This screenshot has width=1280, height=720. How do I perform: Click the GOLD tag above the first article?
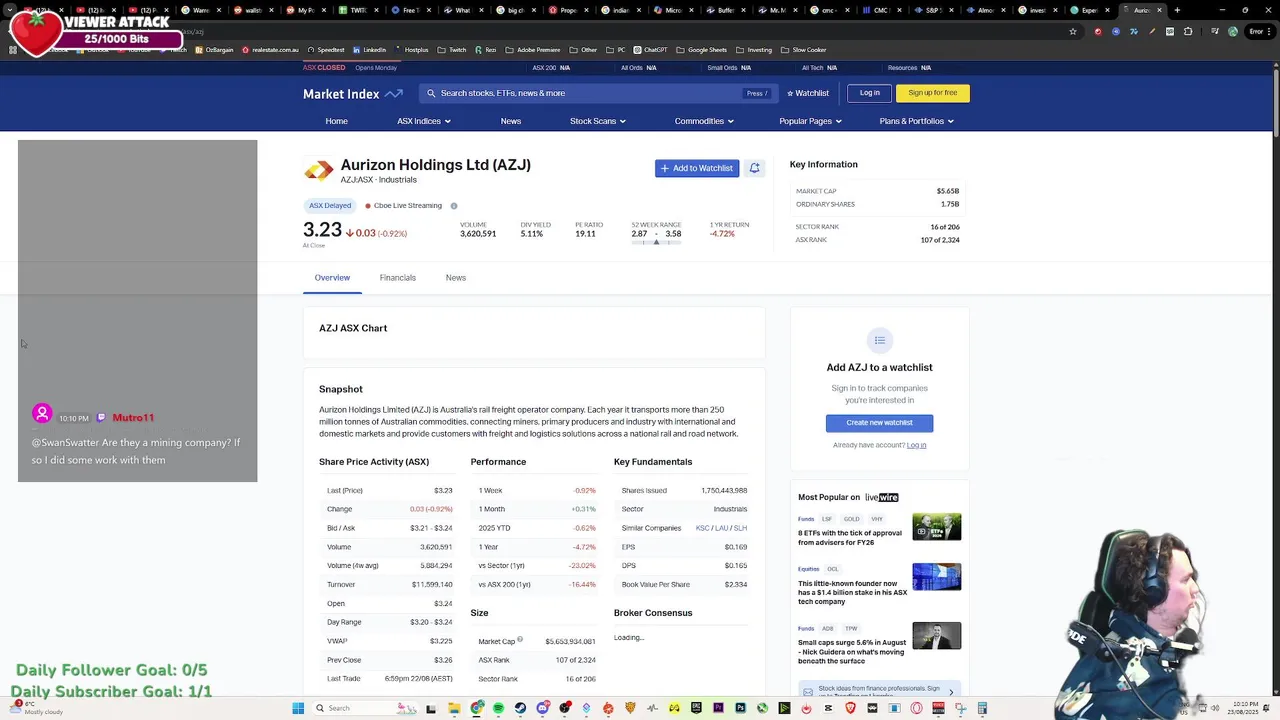(851, 519)
